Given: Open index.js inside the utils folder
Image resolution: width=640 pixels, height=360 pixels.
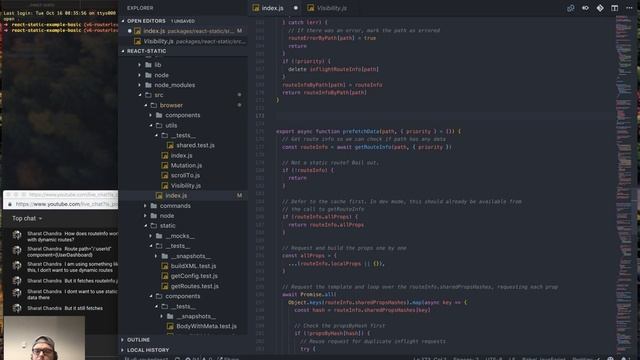Looking at the screenshot, I should 184,156.
